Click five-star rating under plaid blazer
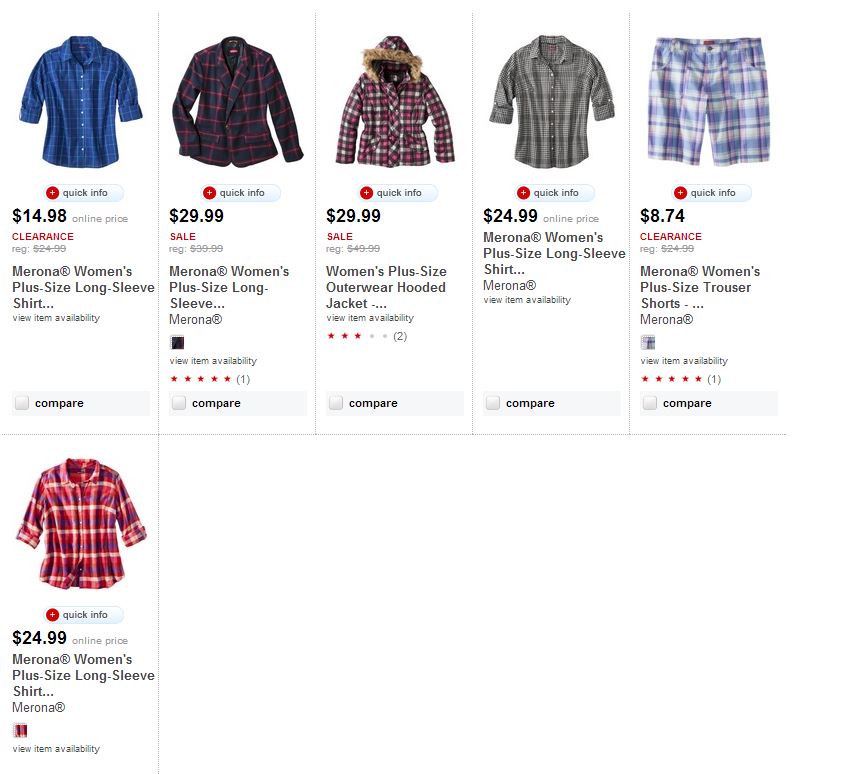The width and height of the screenshot is (848, 774). tap(201, 379)
